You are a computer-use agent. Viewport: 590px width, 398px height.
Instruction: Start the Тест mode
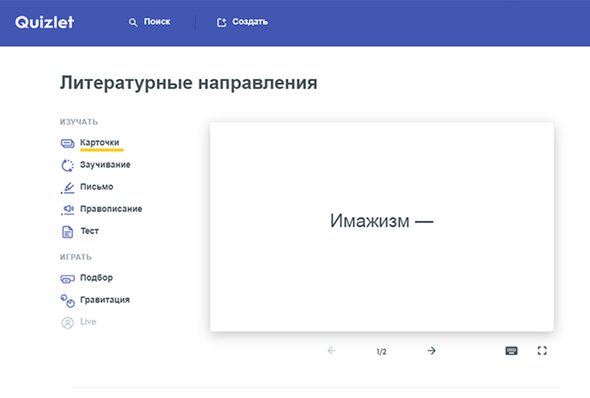click(x=90, y=231)
